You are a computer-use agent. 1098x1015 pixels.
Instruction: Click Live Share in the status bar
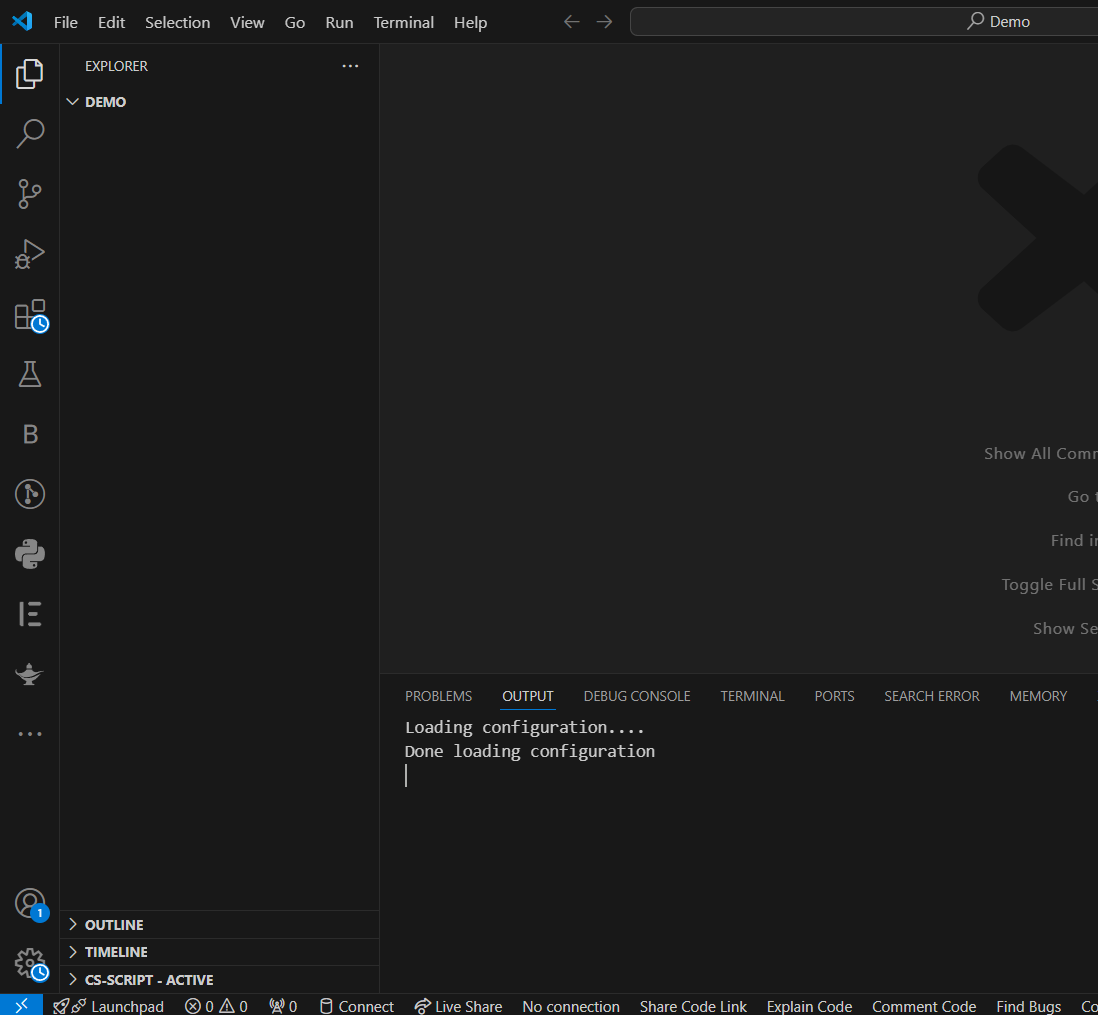(459, 1006)
